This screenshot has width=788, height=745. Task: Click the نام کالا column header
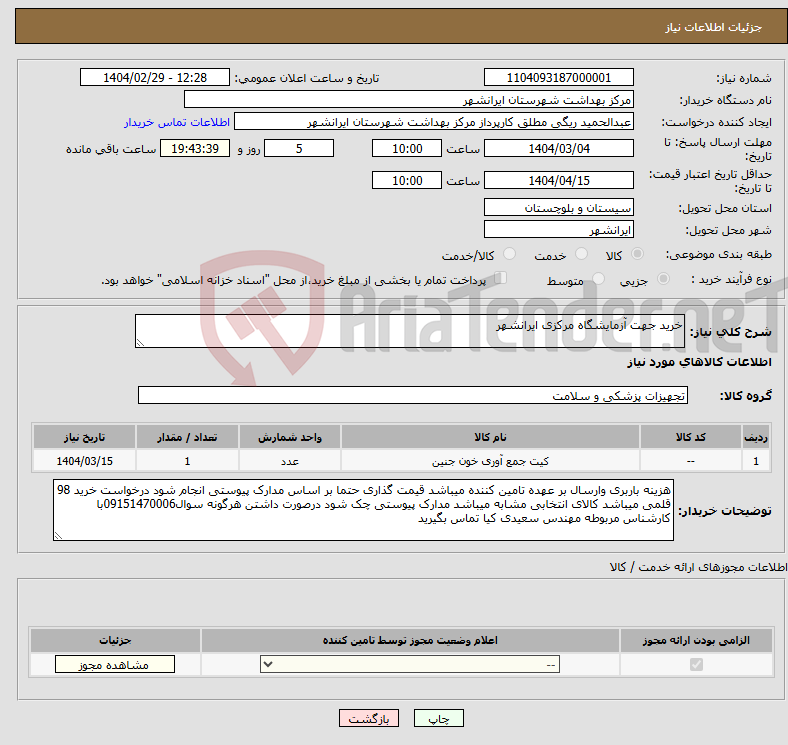pos(490,437)
